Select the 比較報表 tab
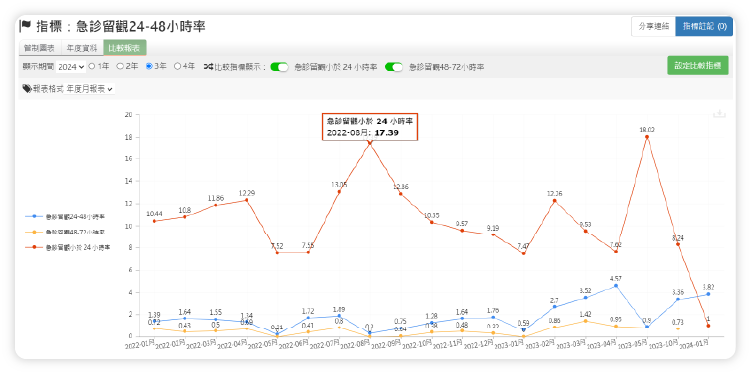The image size is (751, 374). tap(125, 48)
